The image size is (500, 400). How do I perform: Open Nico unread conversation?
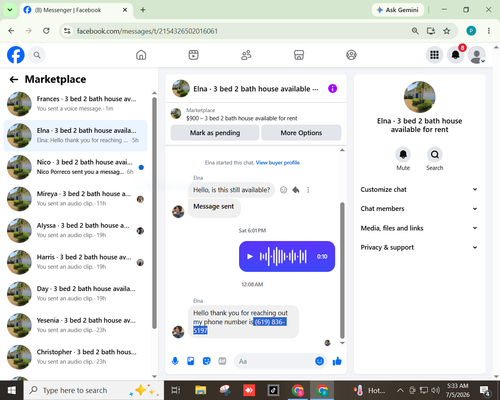[75, 167]
